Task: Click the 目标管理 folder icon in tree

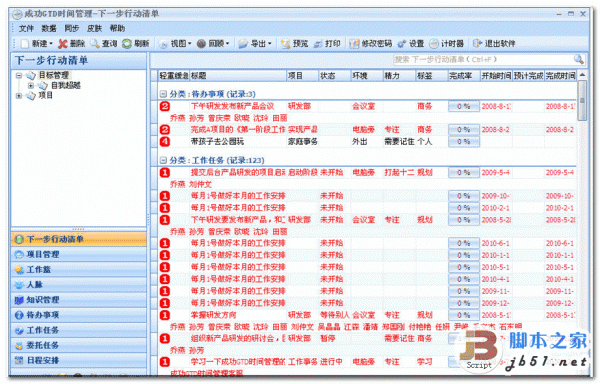Action: (x=31, y=75)
